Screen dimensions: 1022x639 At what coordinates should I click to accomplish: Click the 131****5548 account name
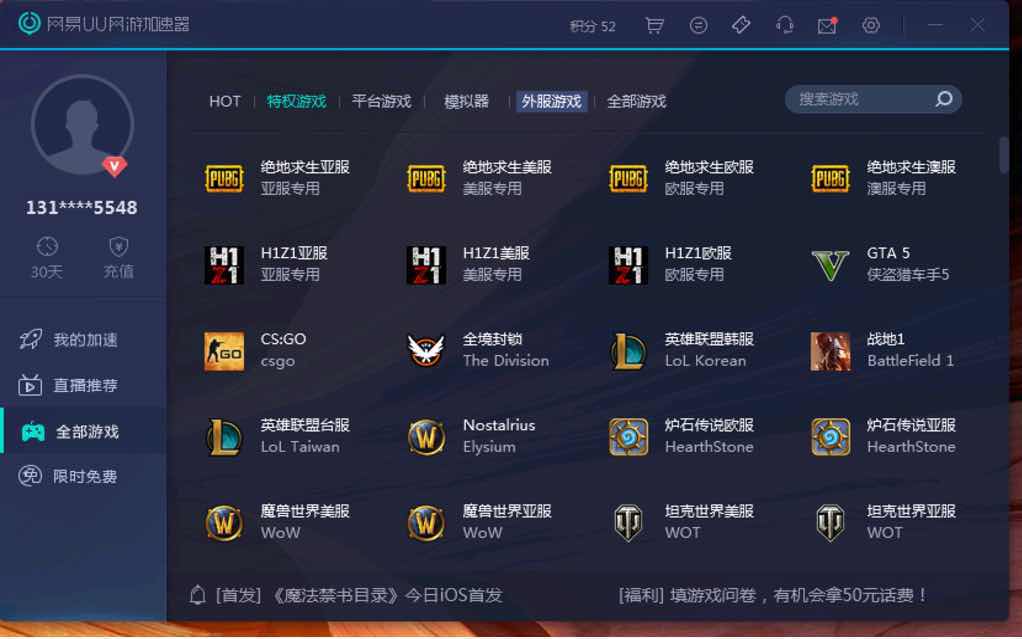[81, 207]
